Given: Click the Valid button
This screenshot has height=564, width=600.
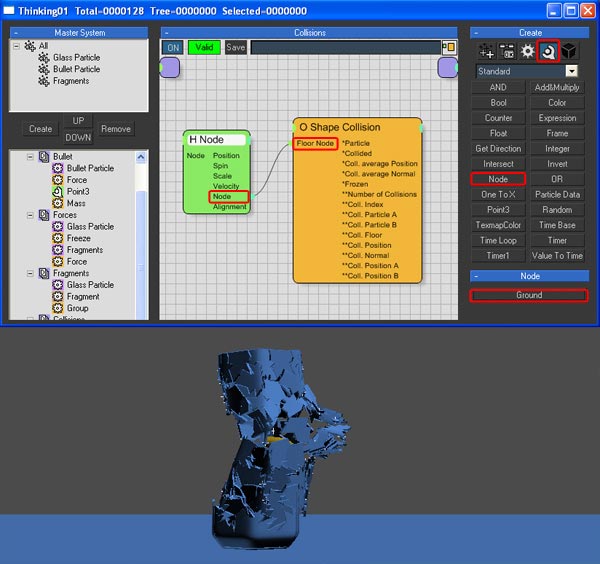Looking at the screenshot, I should [x=204, y=48].
